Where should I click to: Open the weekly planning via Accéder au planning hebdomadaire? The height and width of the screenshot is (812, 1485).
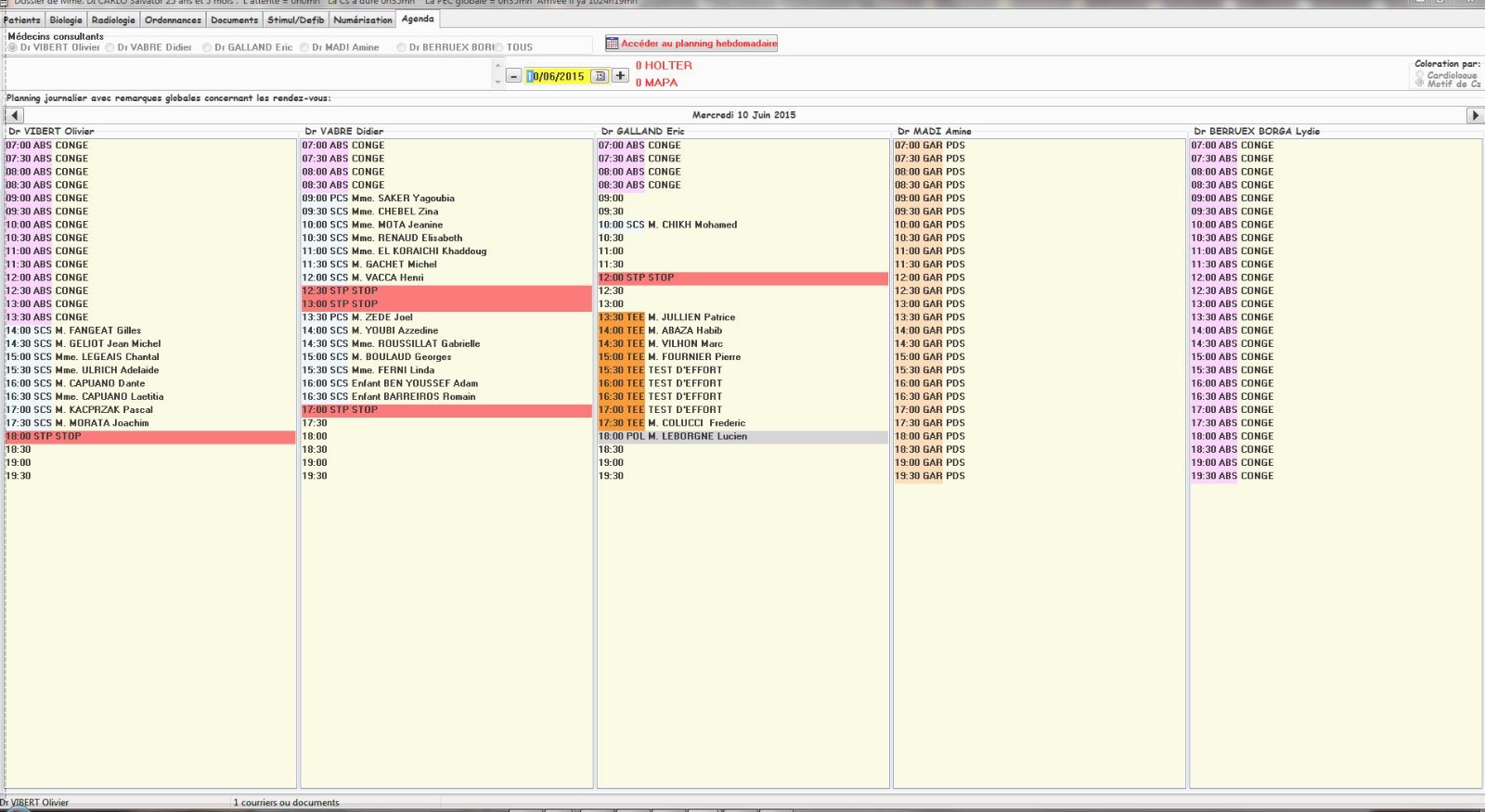[691, 43]
